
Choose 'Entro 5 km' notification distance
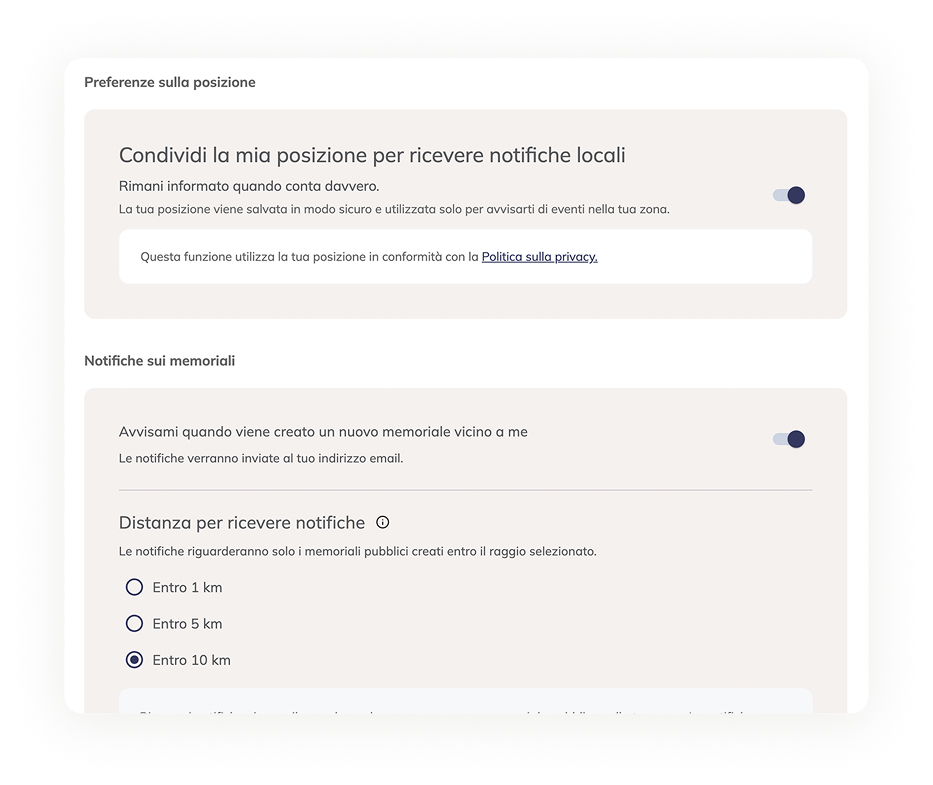[135, 623]
